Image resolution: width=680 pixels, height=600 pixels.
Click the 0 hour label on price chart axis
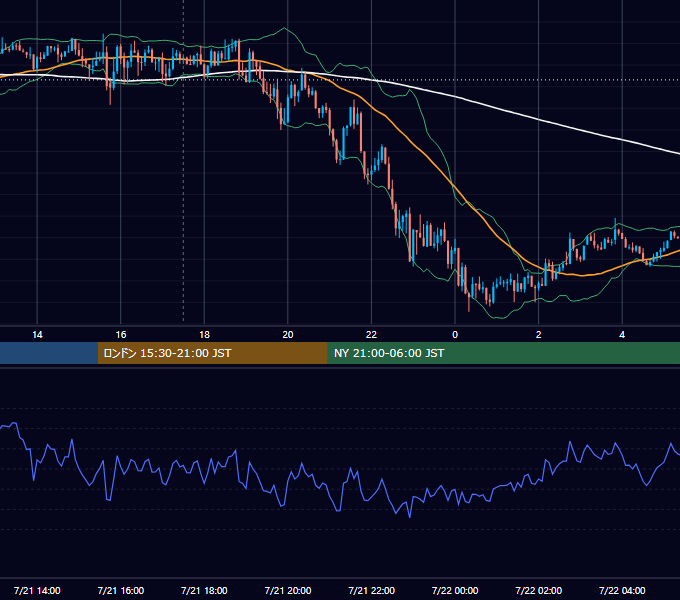455,335
